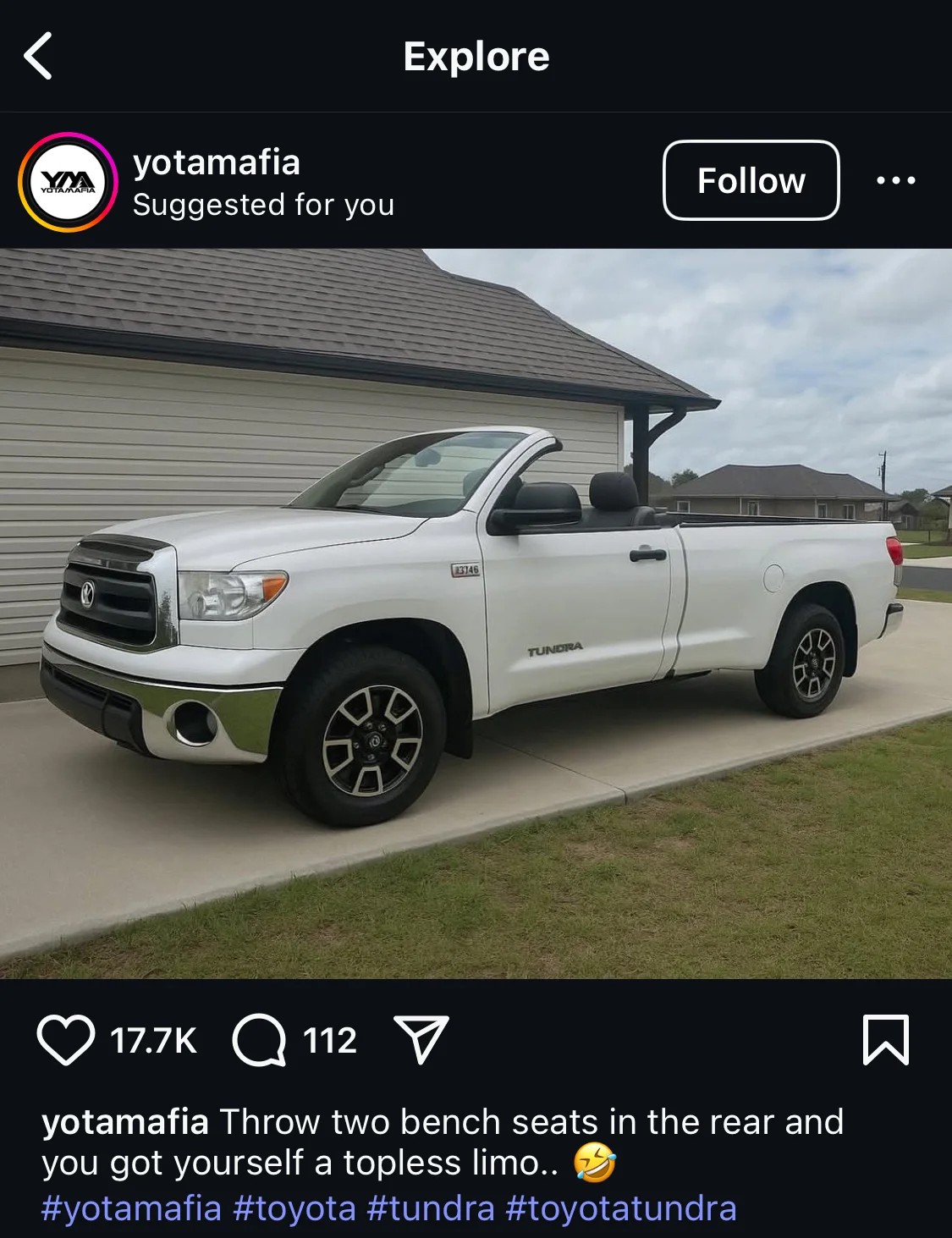
Task: Tap the 17.7K likes count
Action: tap(153, 1040)
